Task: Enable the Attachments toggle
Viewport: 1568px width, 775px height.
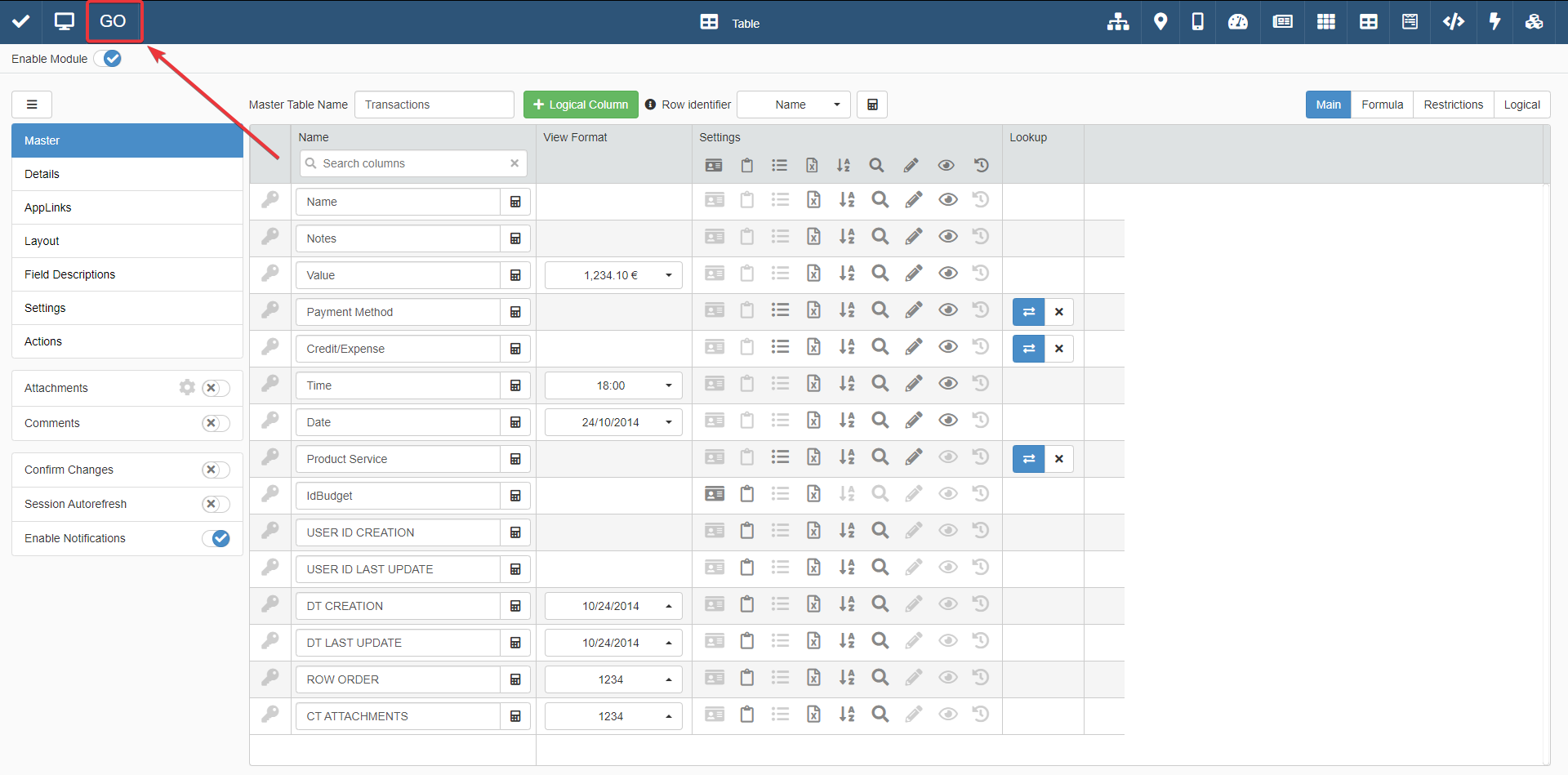Action: click(216, 388)
